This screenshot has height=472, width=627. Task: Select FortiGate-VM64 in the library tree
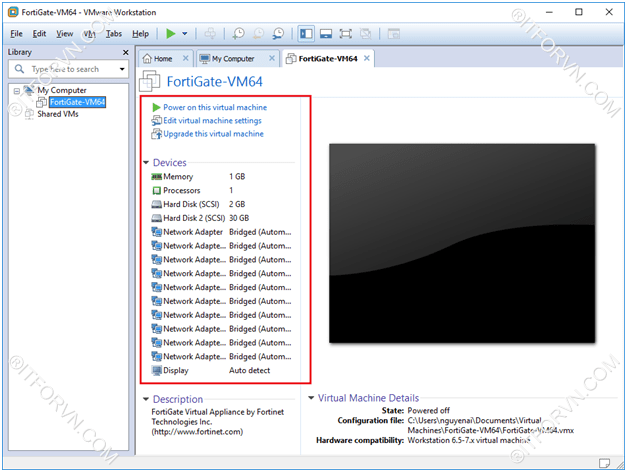point(78,102)
